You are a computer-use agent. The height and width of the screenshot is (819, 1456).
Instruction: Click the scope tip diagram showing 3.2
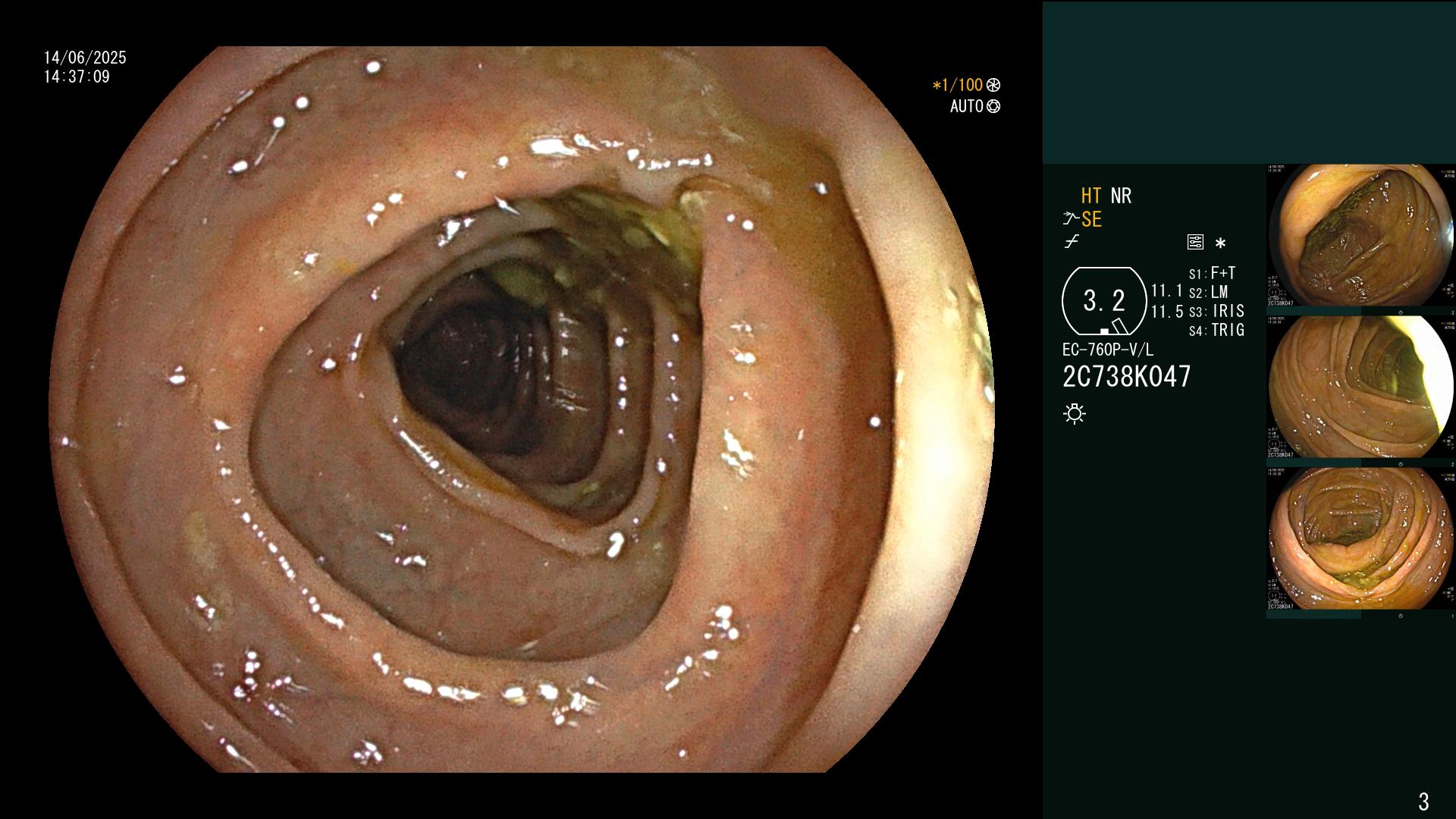click(1104, 301)
